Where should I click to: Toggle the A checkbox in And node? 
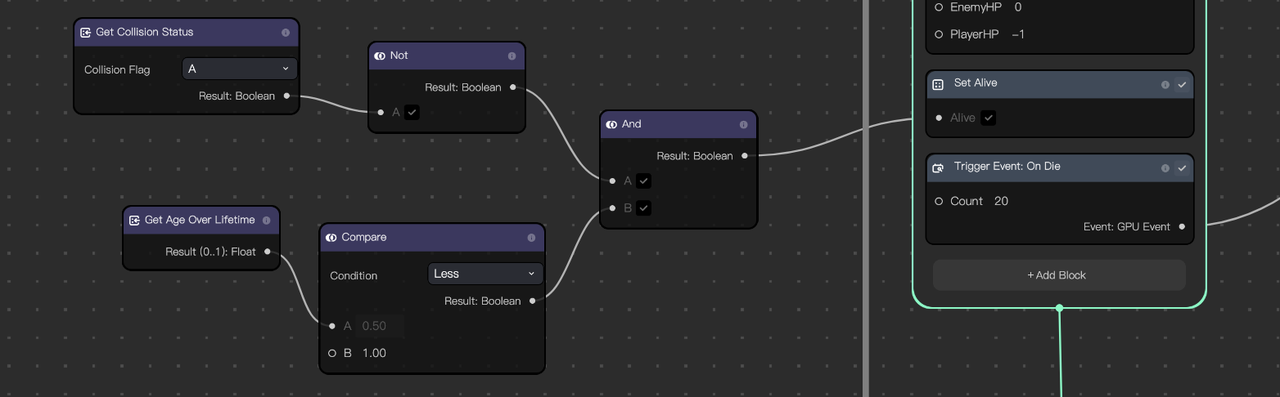[x=644, y=181]
